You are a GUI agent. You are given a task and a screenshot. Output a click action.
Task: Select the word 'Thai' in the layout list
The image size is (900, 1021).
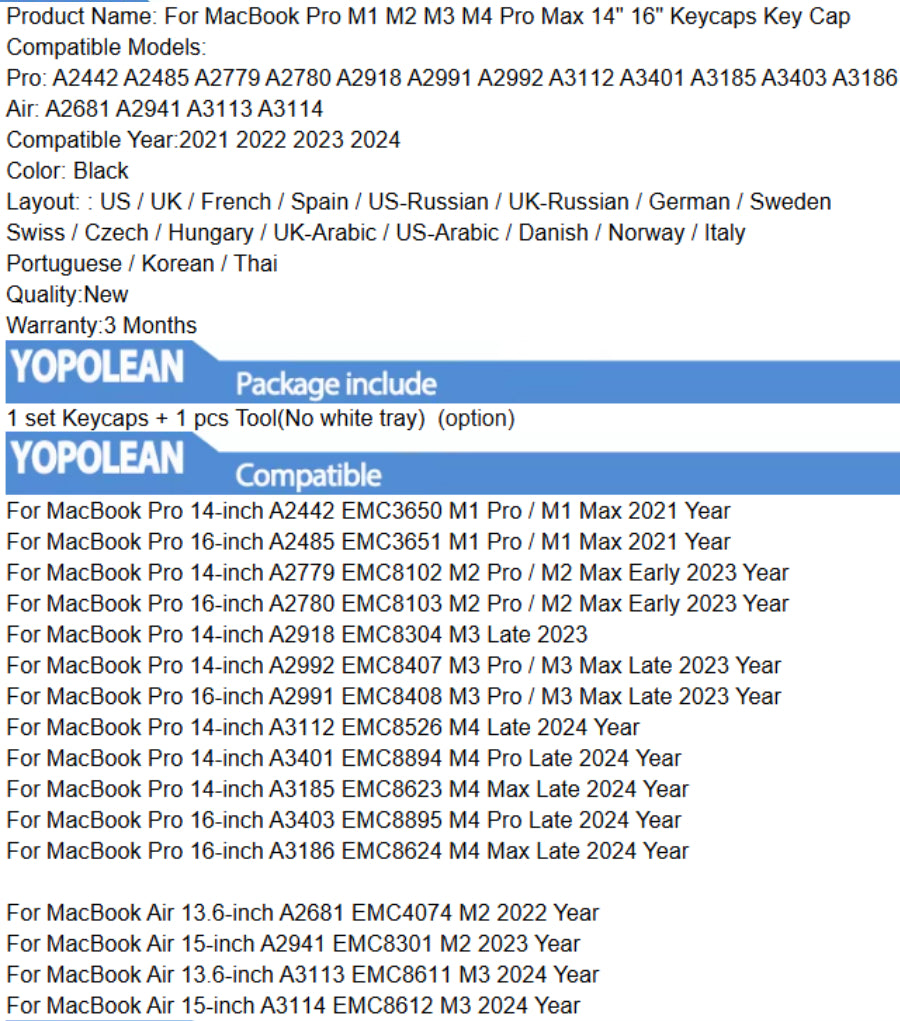point(255,264)
